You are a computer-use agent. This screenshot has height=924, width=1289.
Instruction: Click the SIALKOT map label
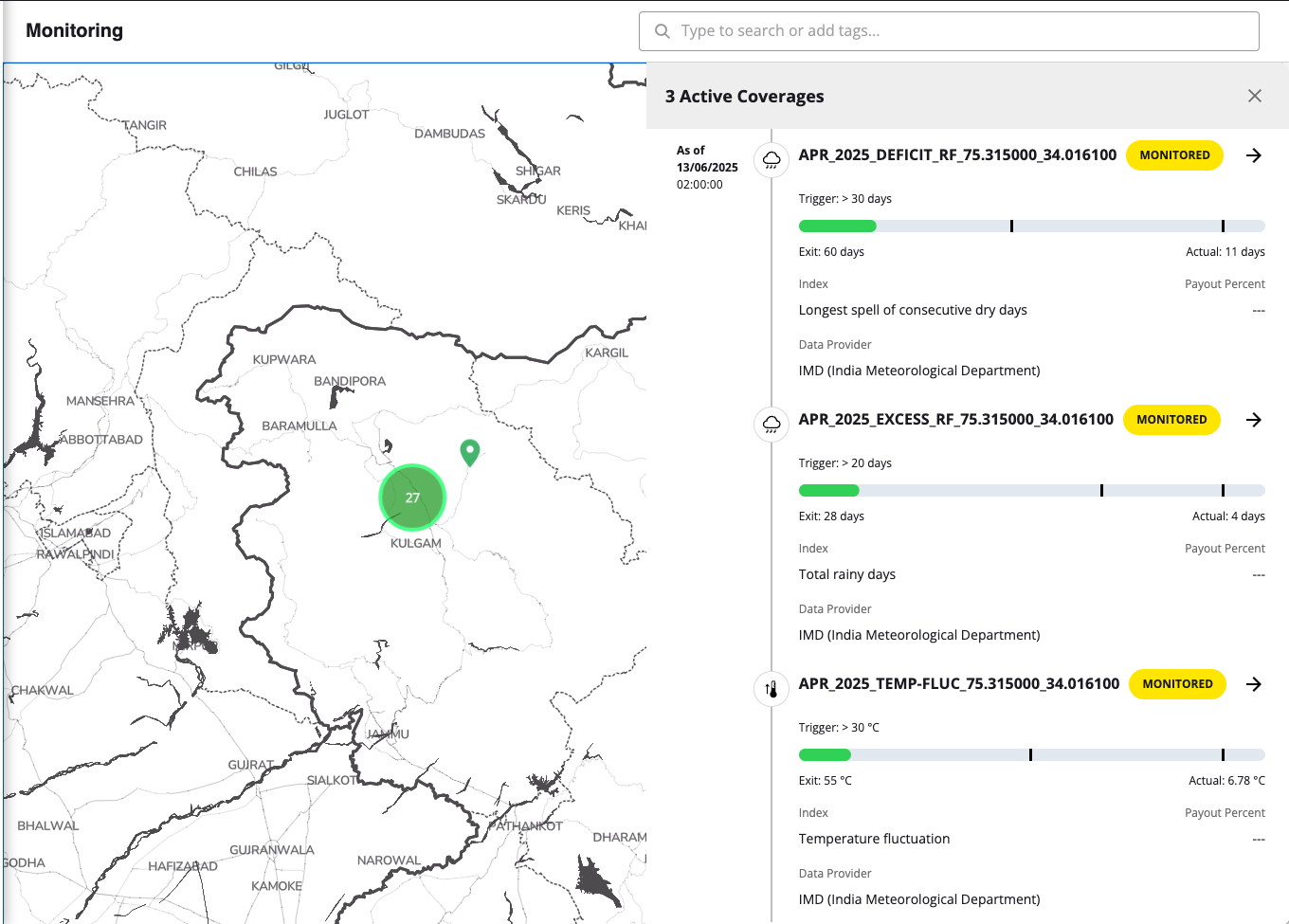pos(333,780)
